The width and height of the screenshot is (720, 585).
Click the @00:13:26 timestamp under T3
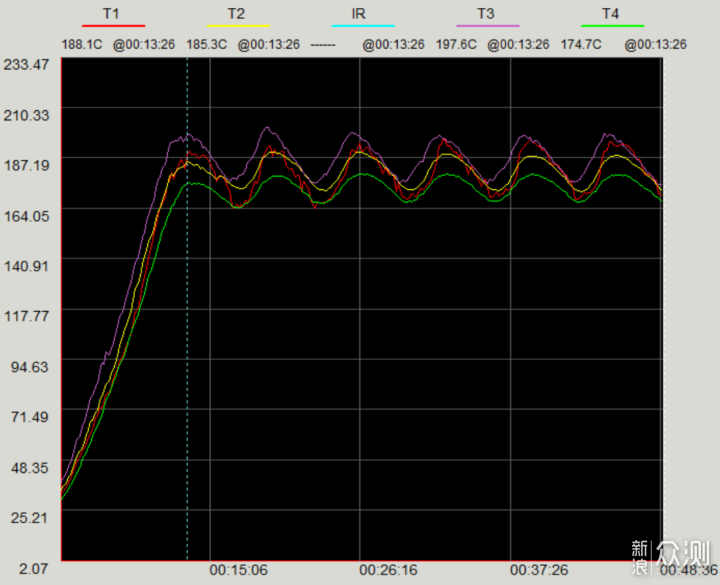tap(518, 45)
